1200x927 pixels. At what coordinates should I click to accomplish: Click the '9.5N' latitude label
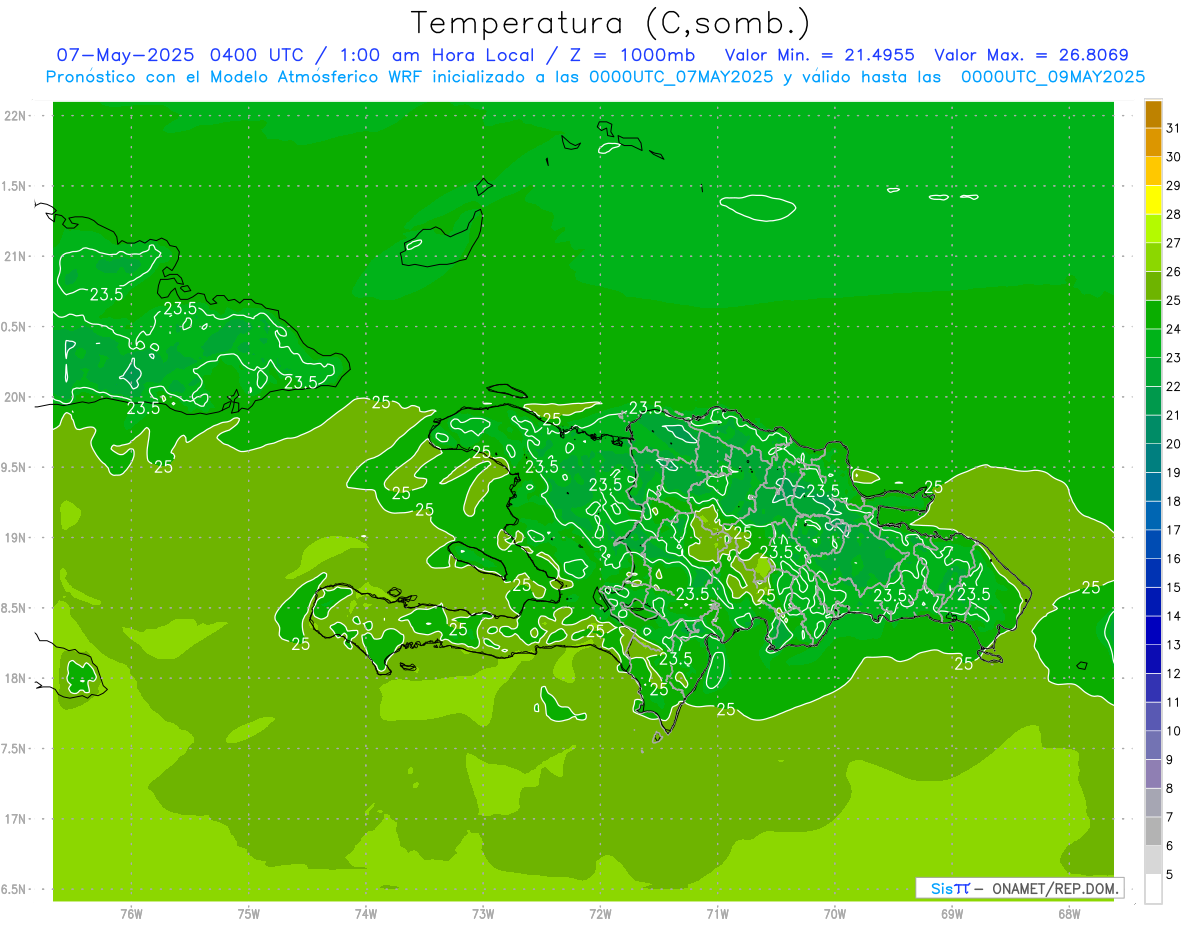[13, 468]
